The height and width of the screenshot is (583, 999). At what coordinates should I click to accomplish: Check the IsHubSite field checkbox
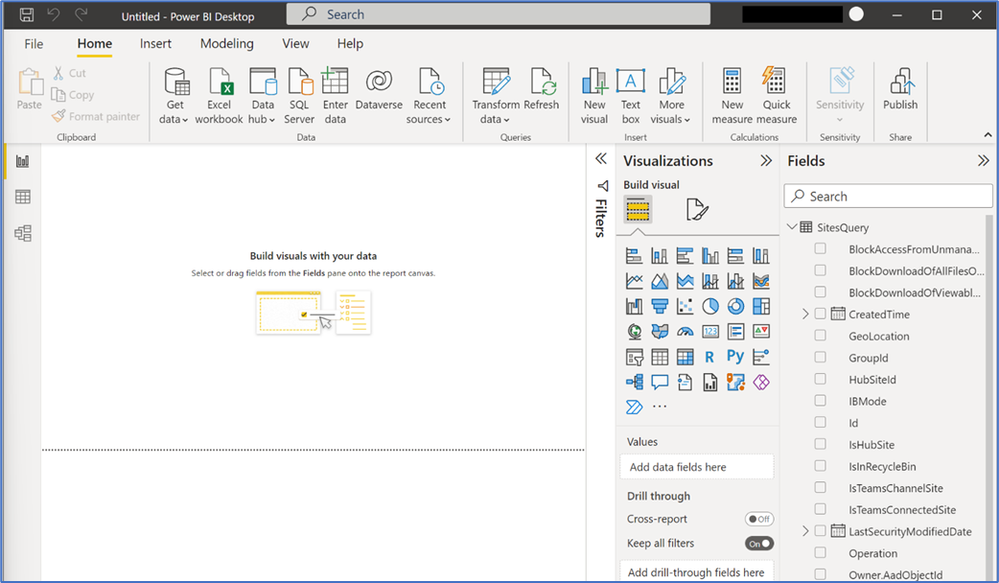click(x=821, y=444)
